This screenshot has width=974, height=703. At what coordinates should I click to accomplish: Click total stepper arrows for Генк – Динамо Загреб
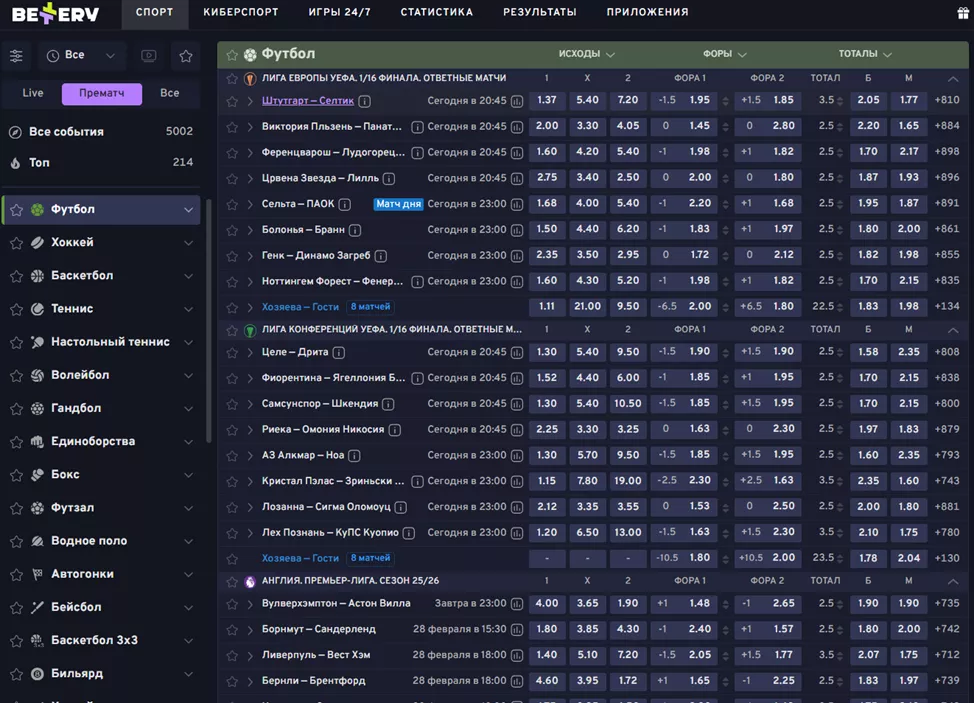[841, 256]
